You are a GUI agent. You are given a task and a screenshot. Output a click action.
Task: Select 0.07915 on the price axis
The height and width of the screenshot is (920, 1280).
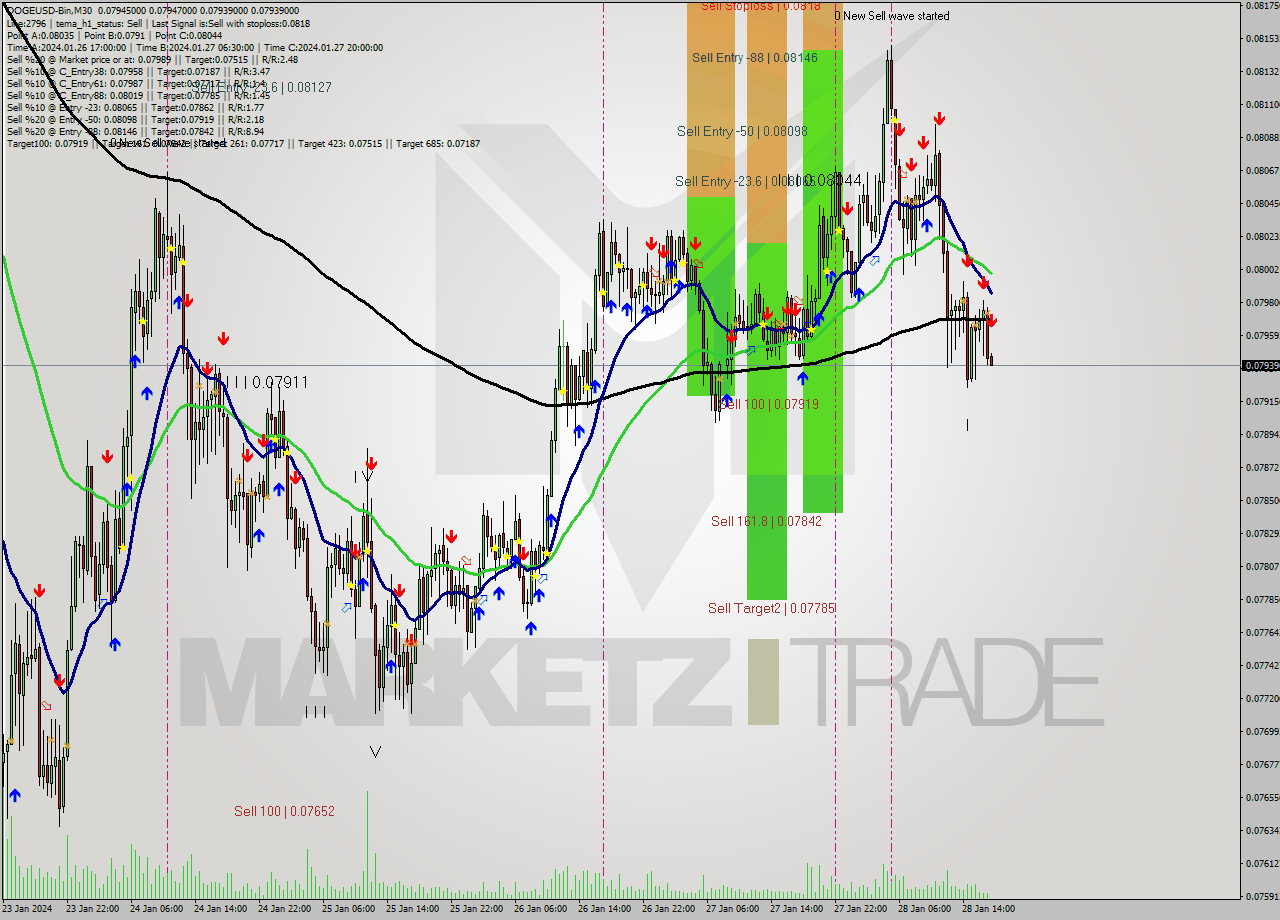tap(1262, 401)
